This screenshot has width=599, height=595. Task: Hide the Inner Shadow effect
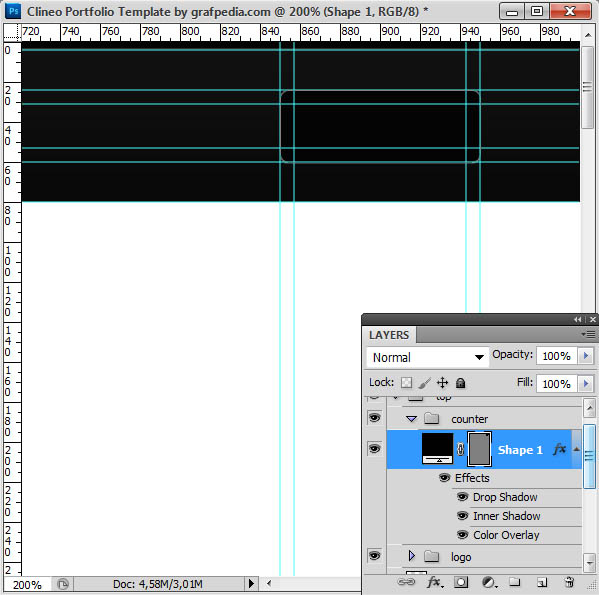[x=462, y=516]
